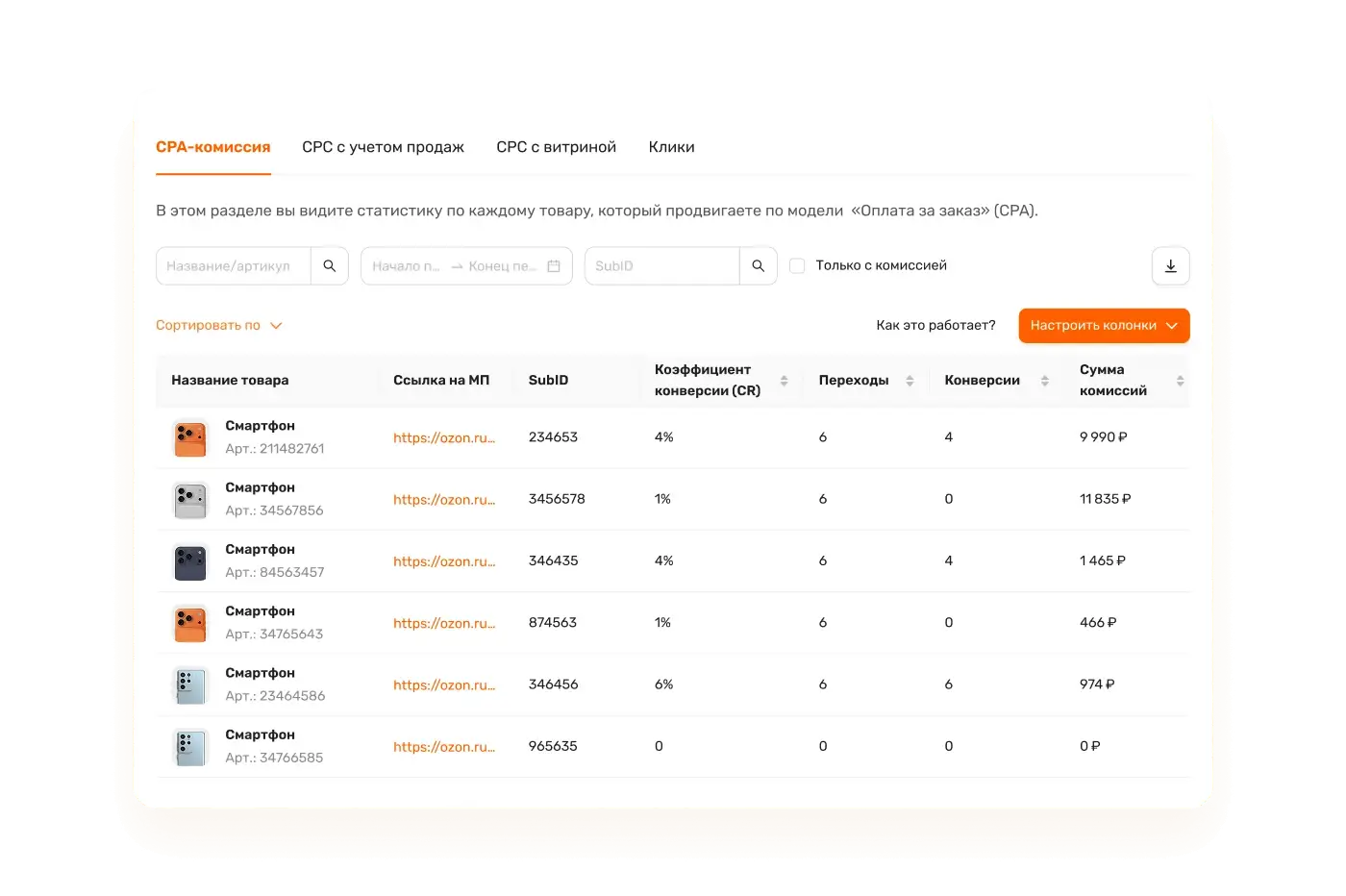
Task: Enable the Только с комиссией checkbox
Action: tap(797, 266)
